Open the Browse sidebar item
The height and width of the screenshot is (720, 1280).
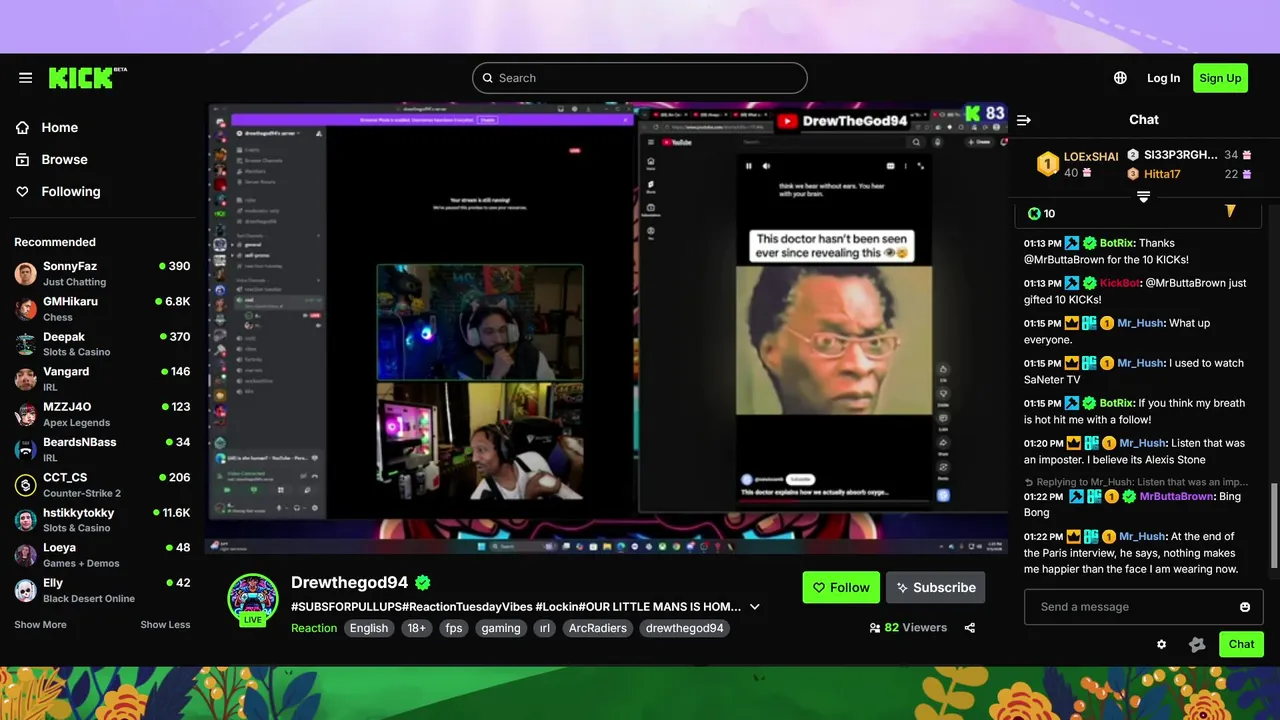(x=102, y=160)
